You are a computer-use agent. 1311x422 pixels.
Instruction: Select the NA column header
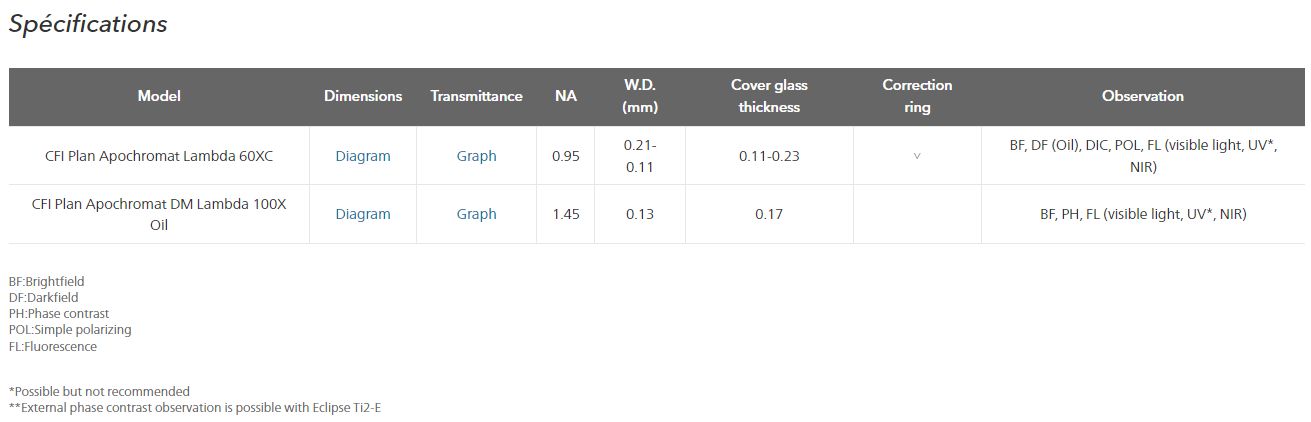566,96
